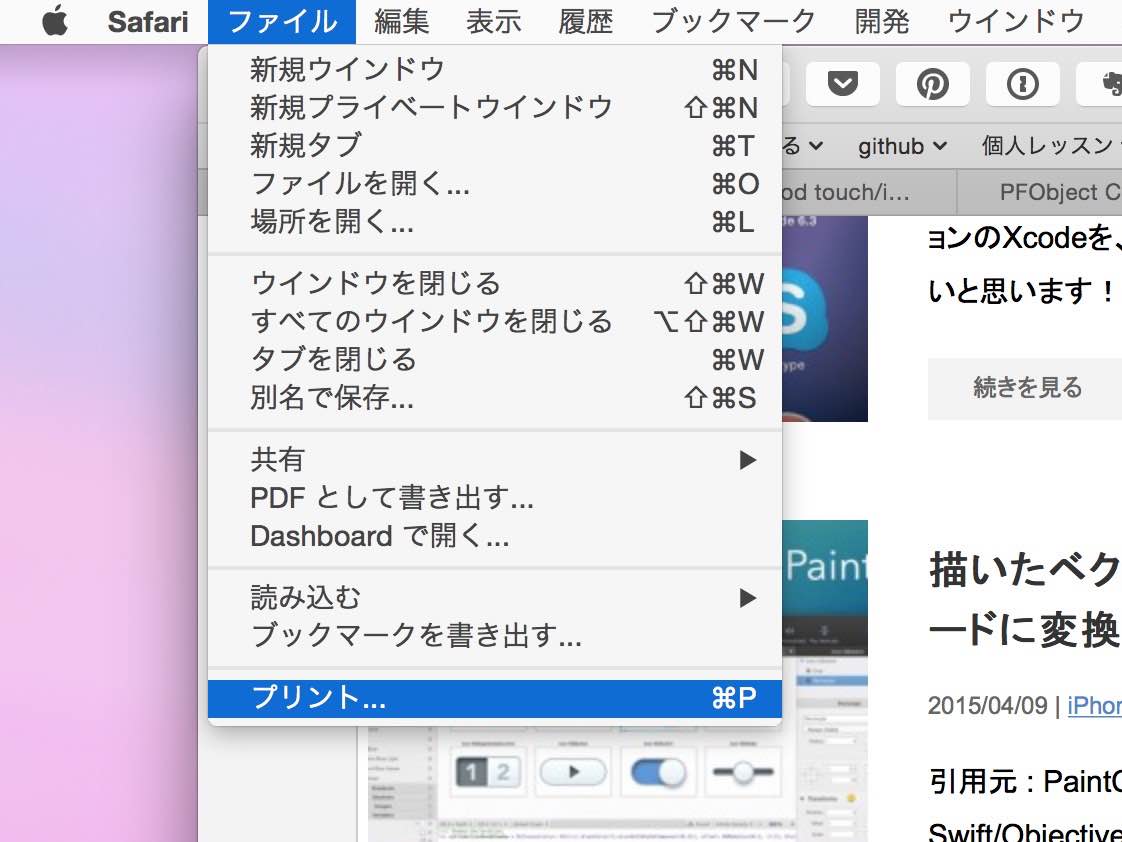Choose 新規タブ menu item
The height and width of the screenshot is (842, 1122).
[494, 145]
